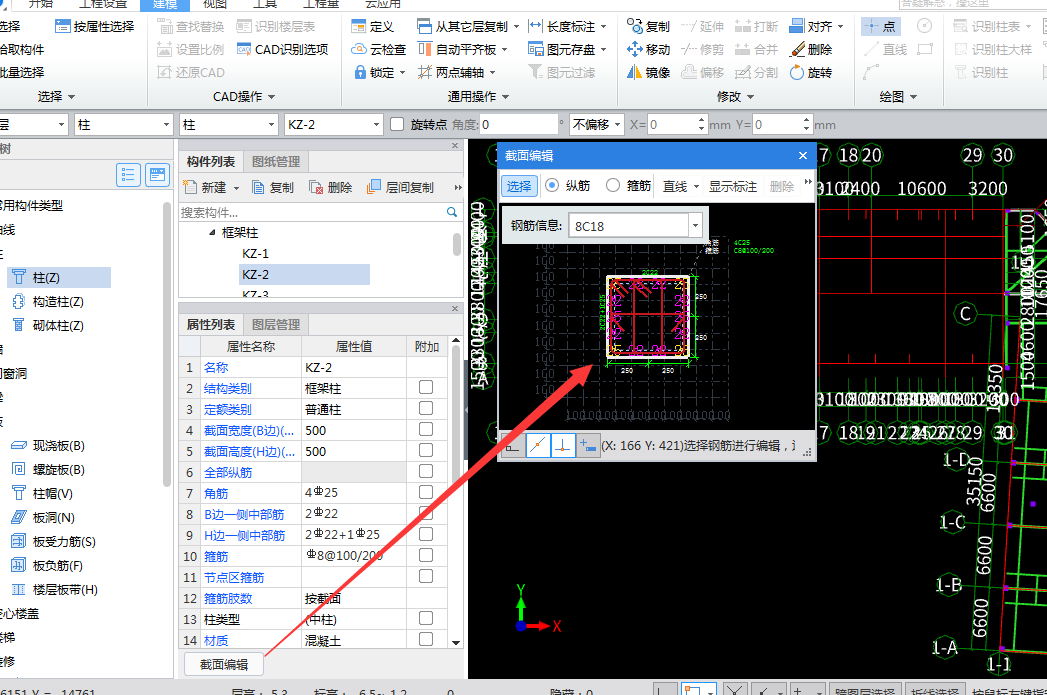Open the 钢筋信息 8C18 dropdown
The image size is (1047, 695).
pos(695,226)
